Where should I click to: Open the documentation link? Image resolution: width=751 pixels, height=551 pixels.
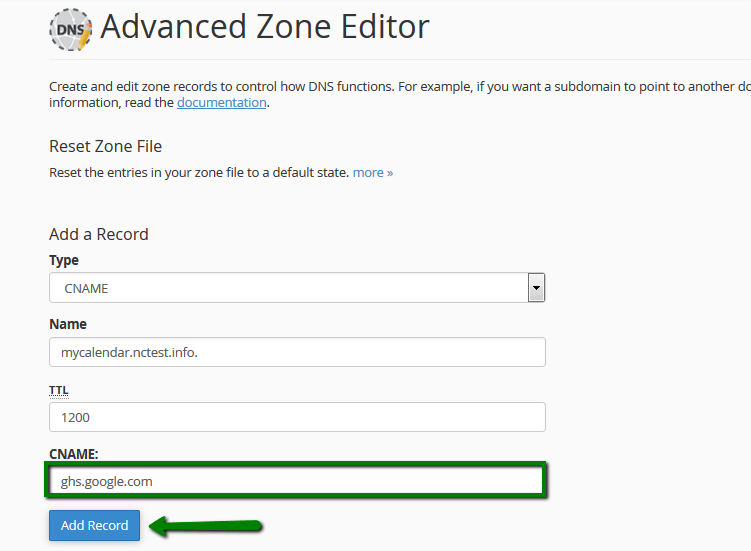(221, 103)
